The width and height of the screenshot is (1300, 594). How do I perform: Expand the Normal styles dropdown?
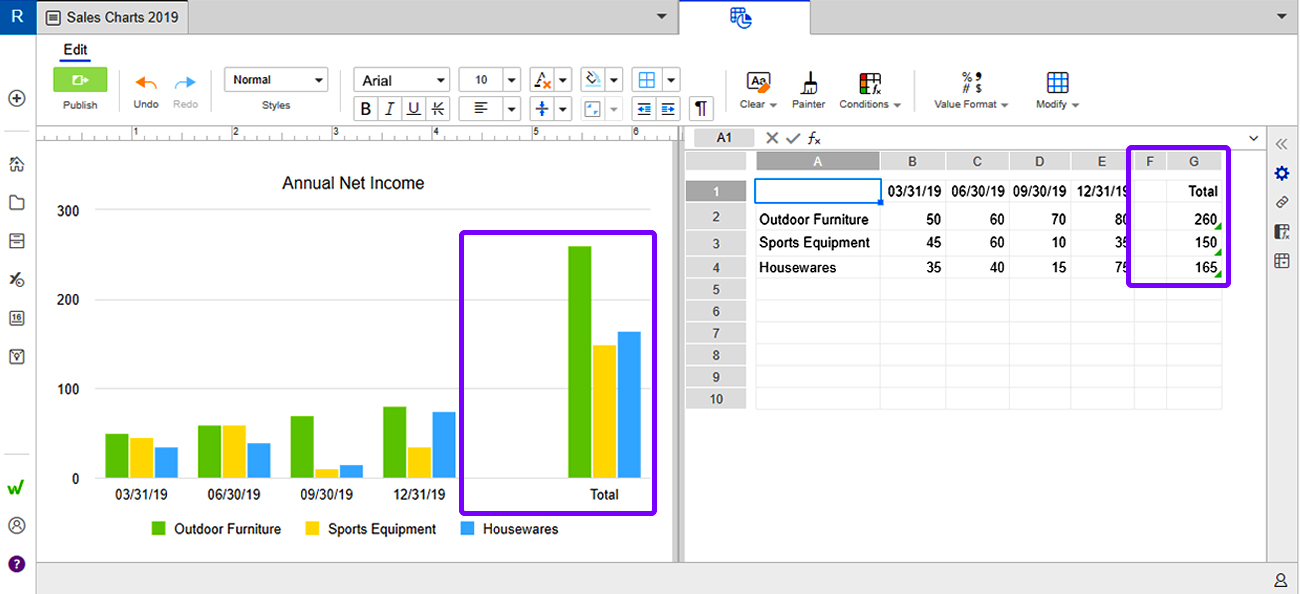pyautogui.click(x=276, y=80)
